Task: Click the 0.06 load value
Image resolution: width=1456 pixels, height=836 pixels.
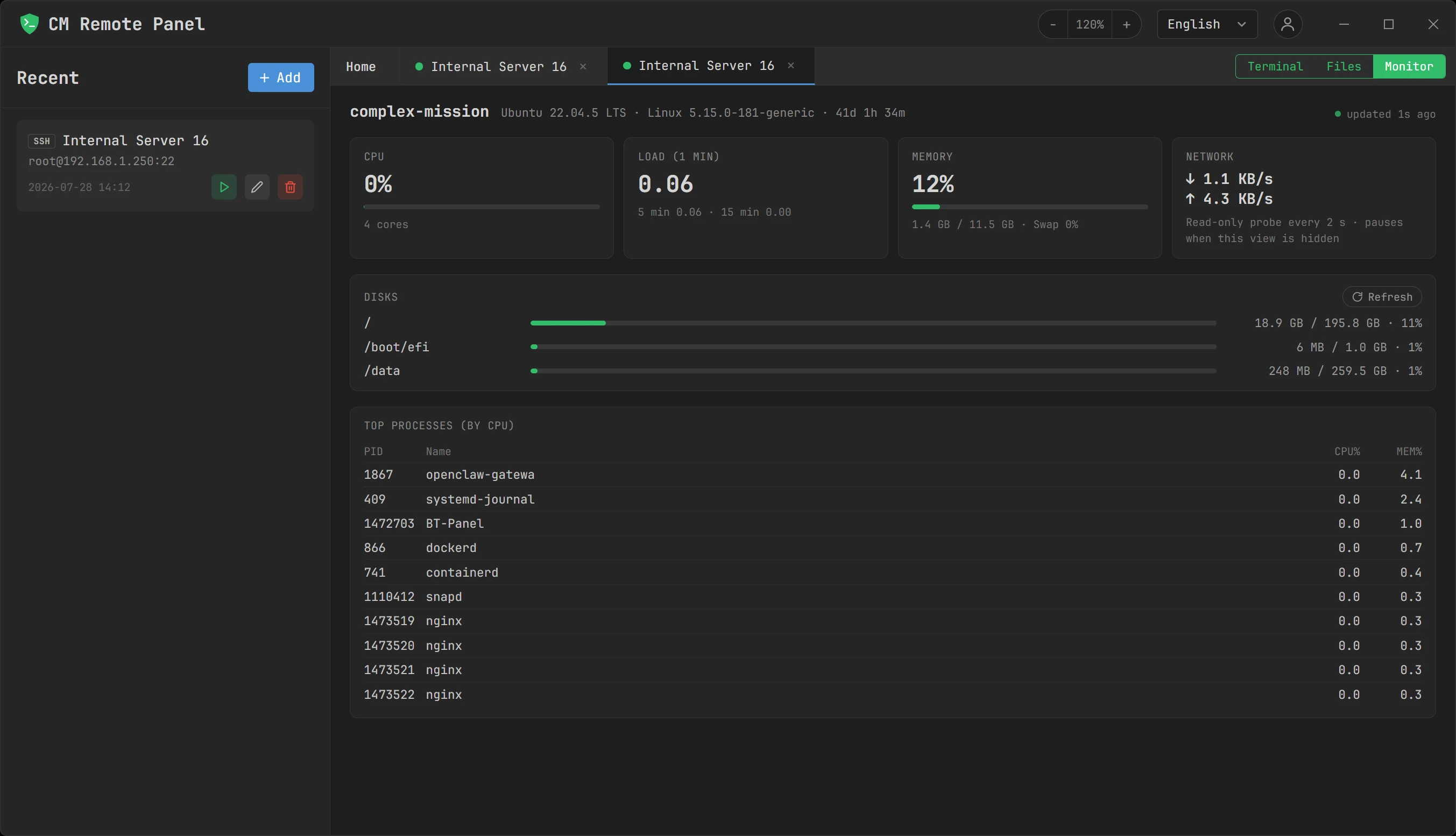Action: 666,185
